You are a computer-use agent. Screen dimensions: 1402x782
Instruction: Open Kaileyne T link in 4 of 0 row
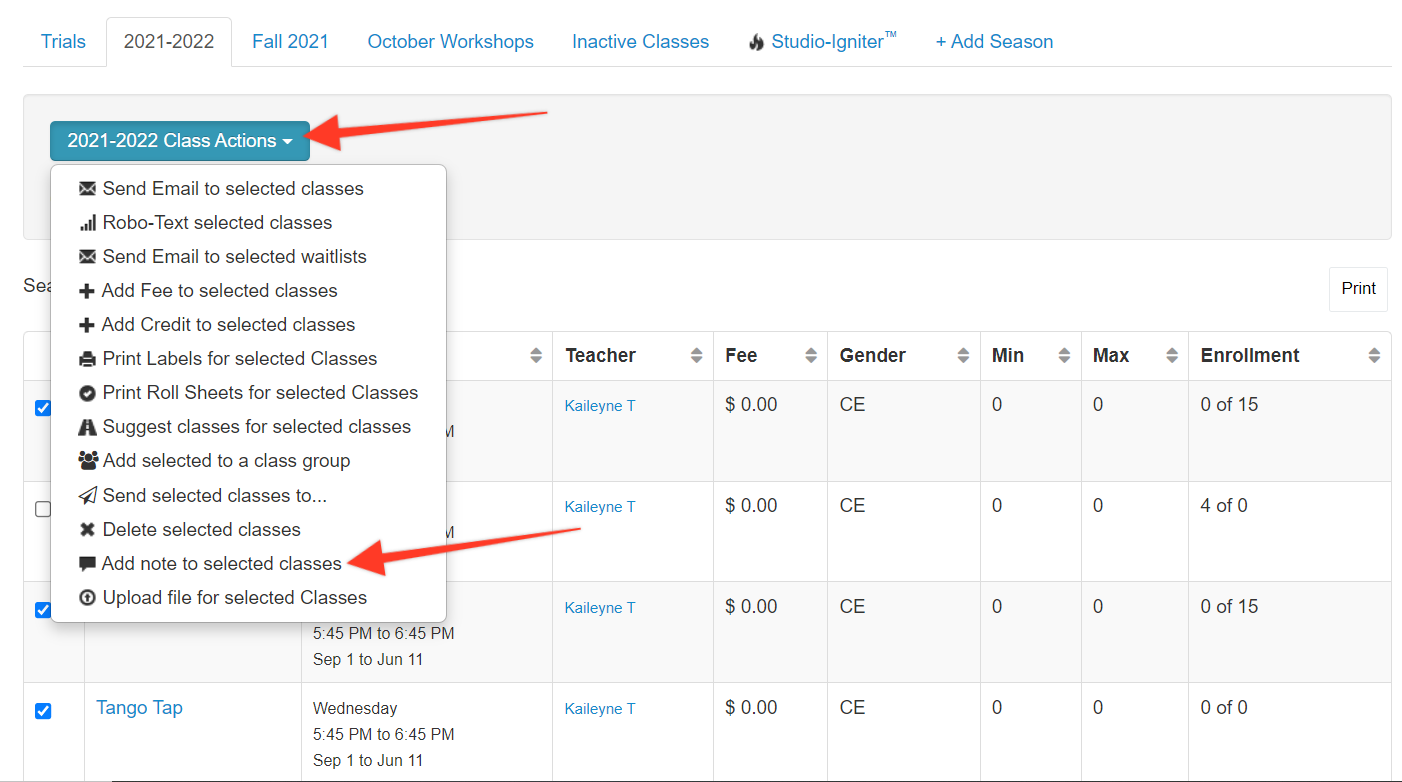click(x=600, y=507)
